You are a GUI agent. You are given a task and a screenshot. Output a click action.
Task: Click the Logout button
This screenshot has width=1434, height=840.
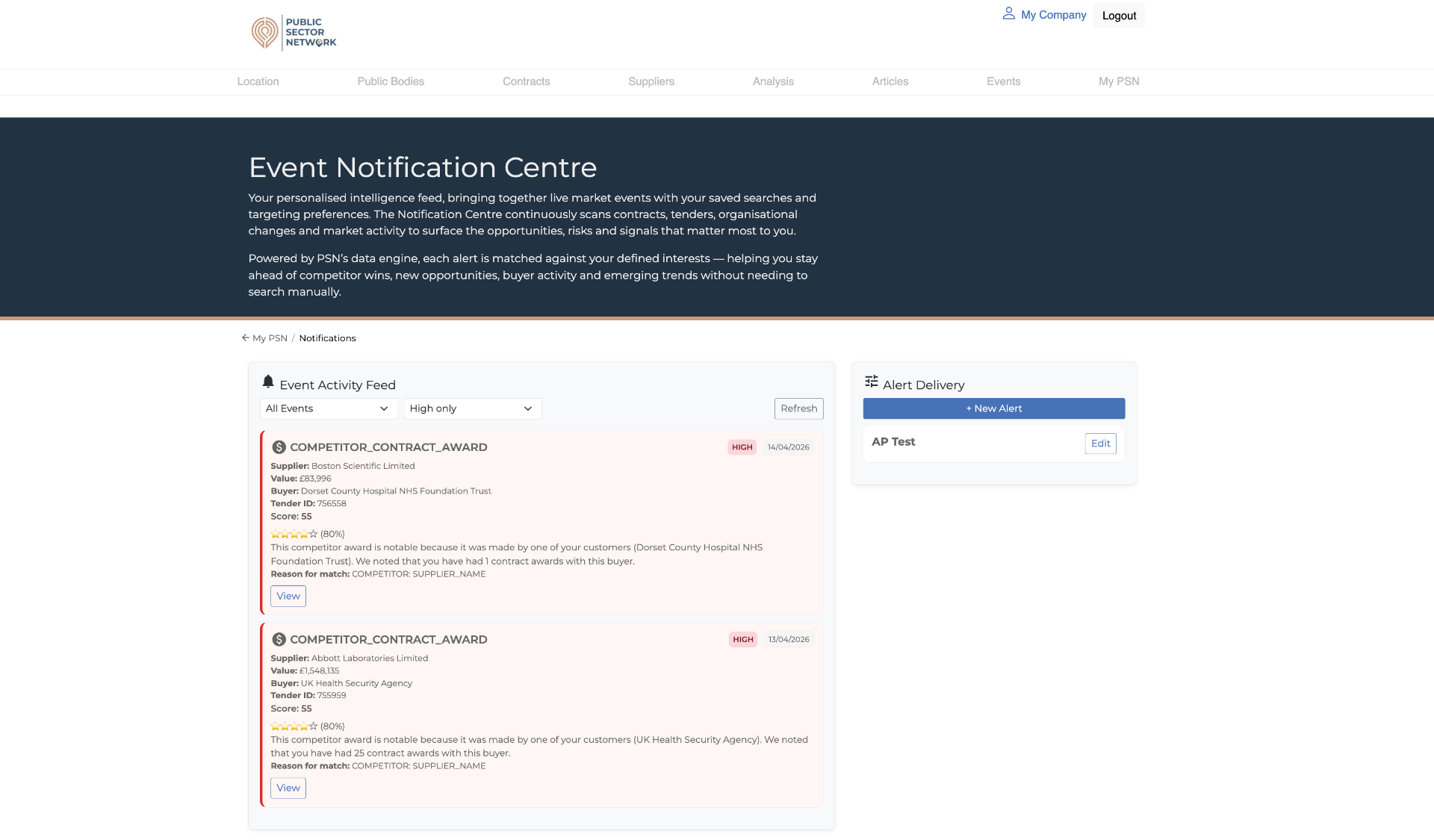pos(1119,16)
